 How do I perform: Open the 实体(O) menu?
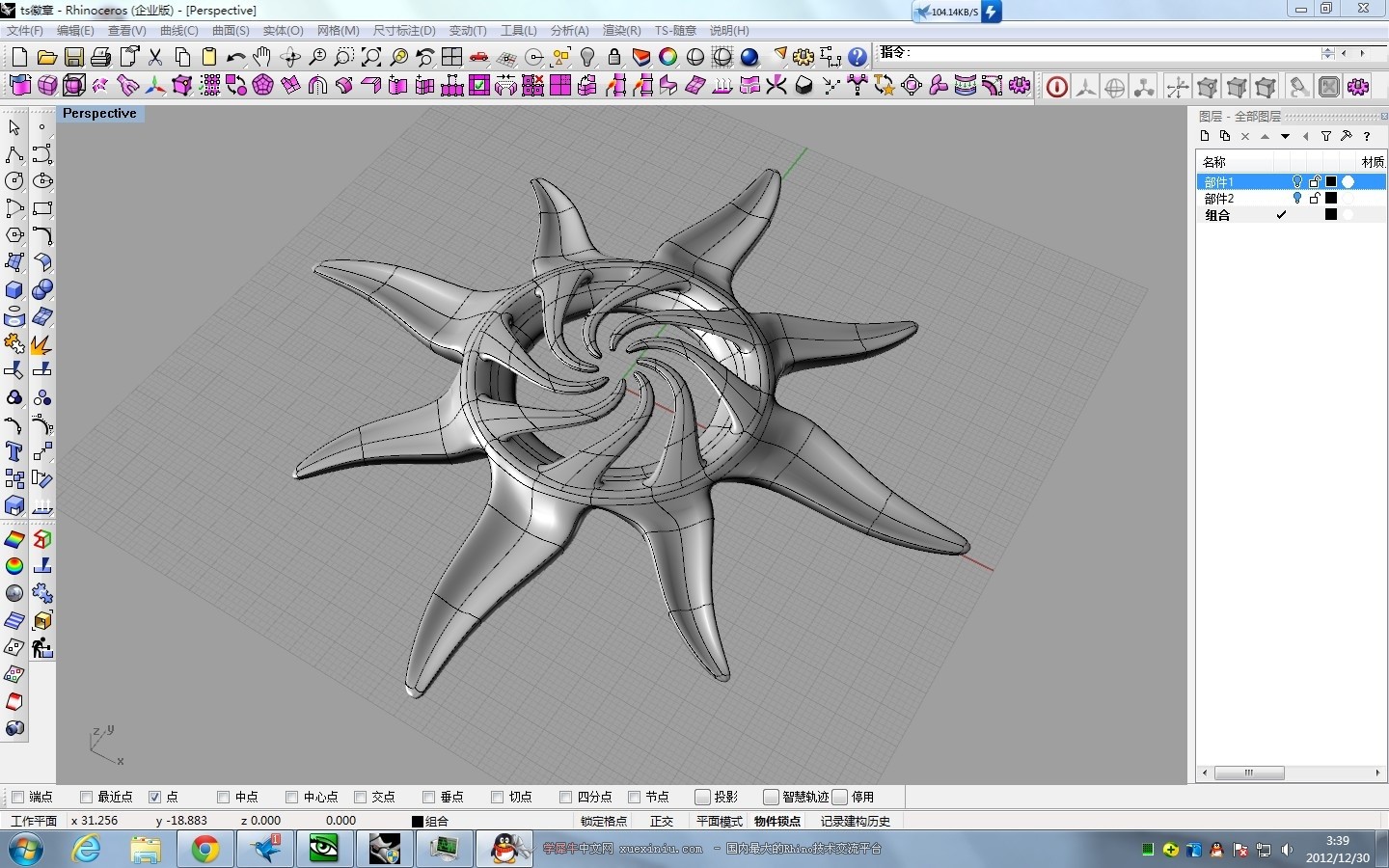click(x=283, y=31)
